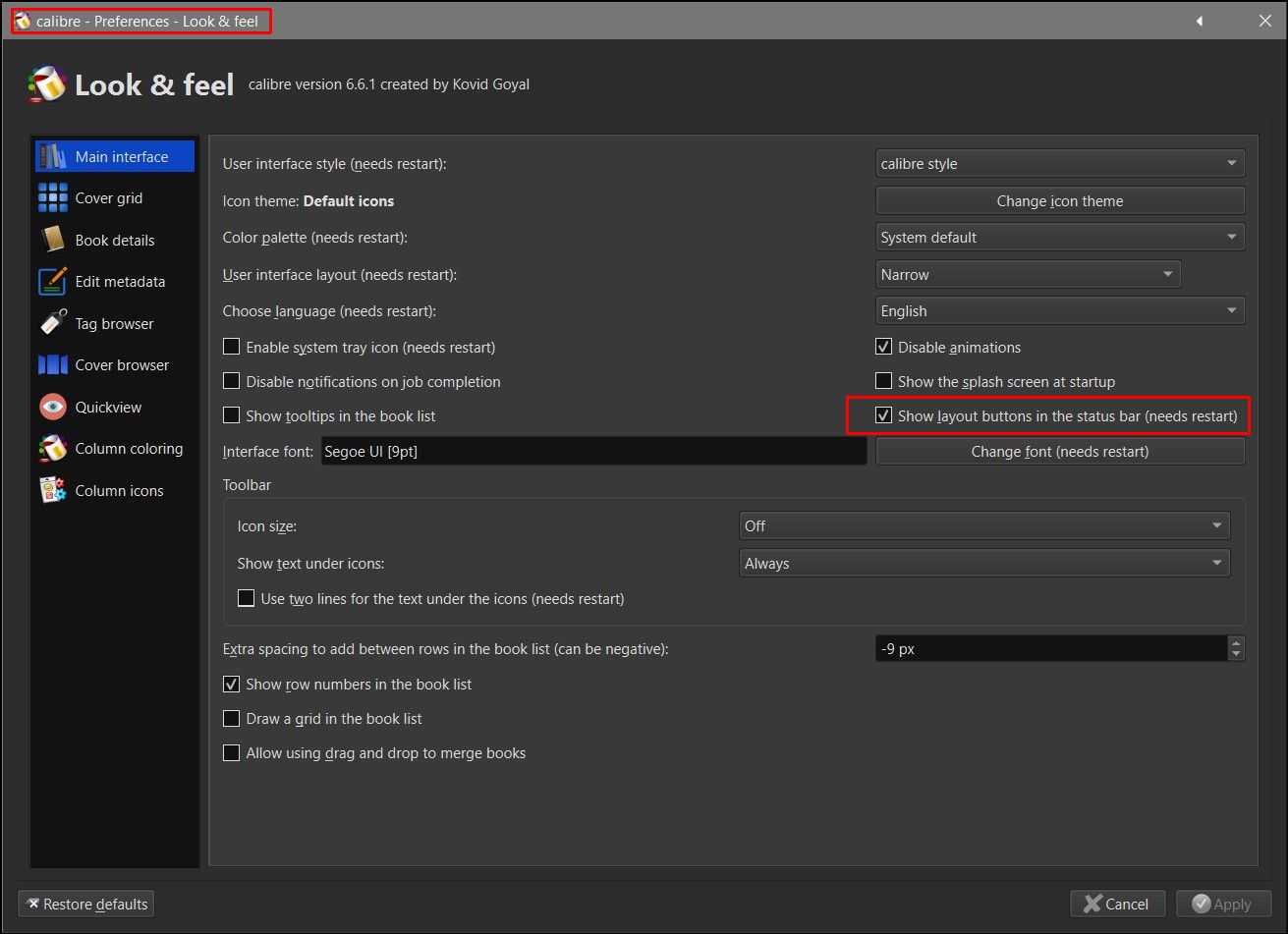Image resolution: width=1288 pixels, height=934 pixels.
Task: Click the "Look & feel" heading text
Action: (154, 85)
